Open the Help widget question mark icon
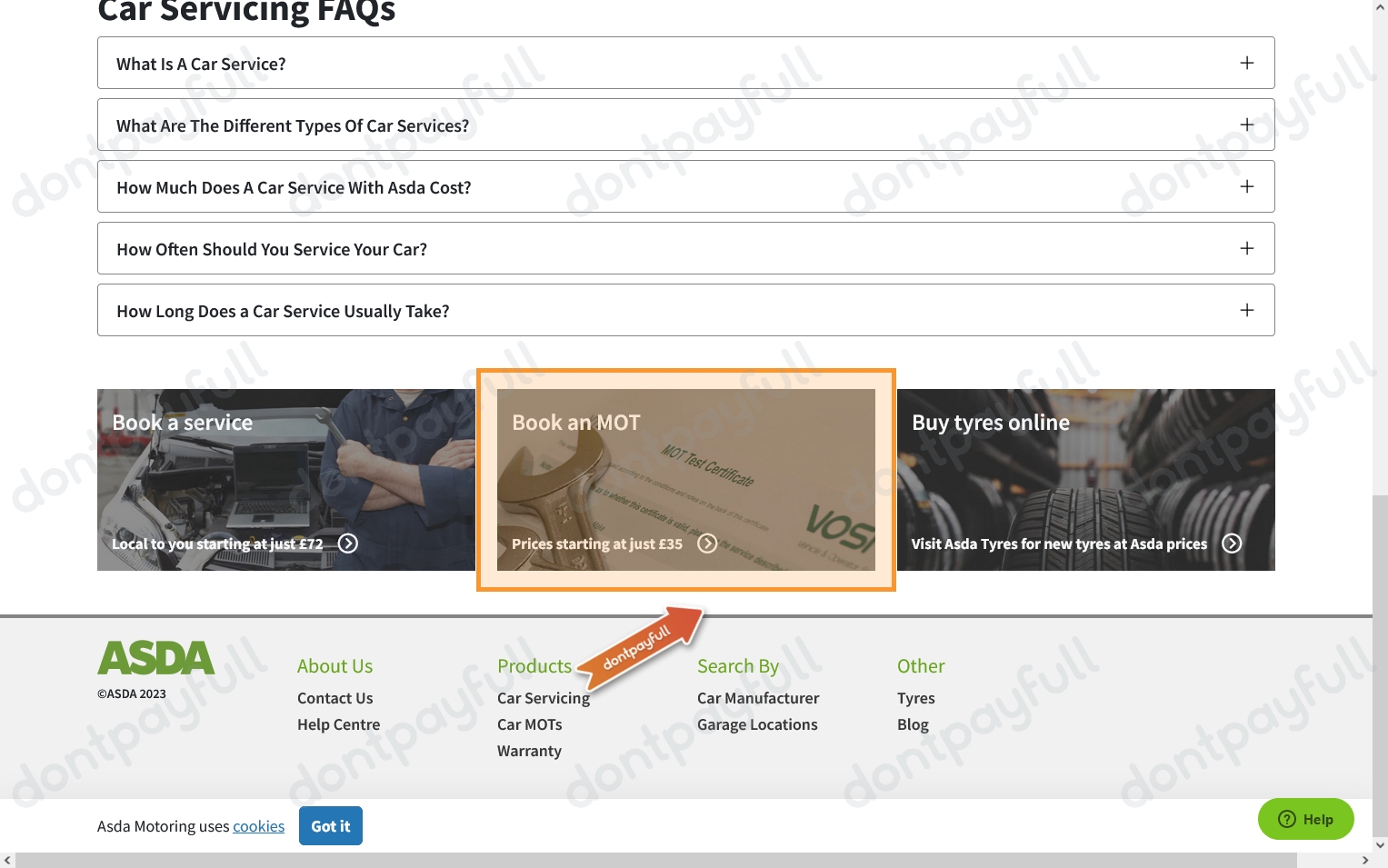 tap(1287, 819)
